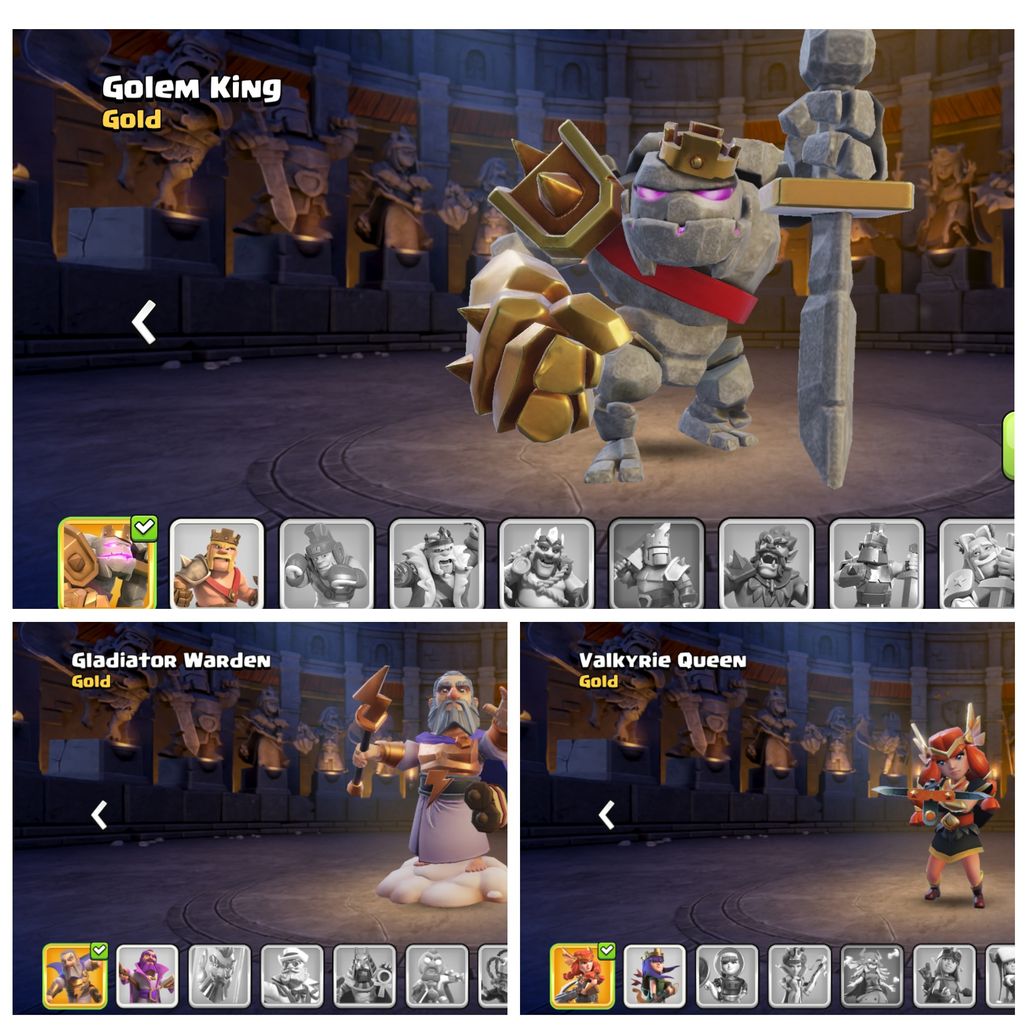1028x1028 pixels.
Task: Choose the purple default Warden skin
Action: point(147,976)
